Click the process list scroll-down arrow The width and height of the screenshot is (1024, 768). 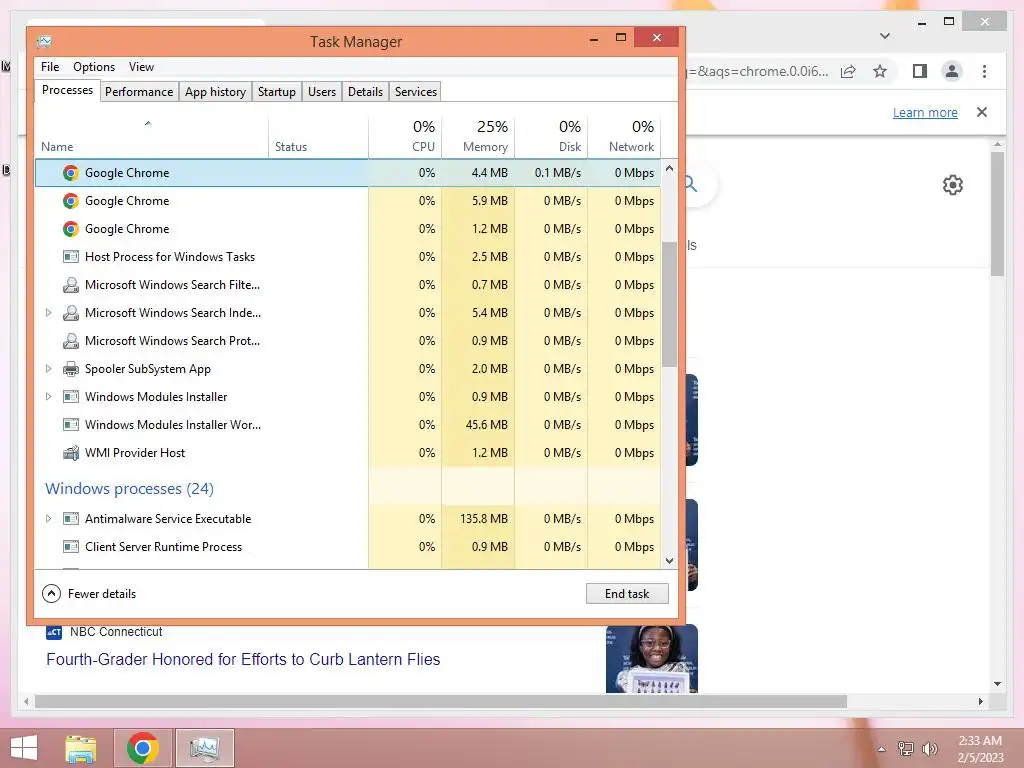pyautogui.click(x=669, y=561)
